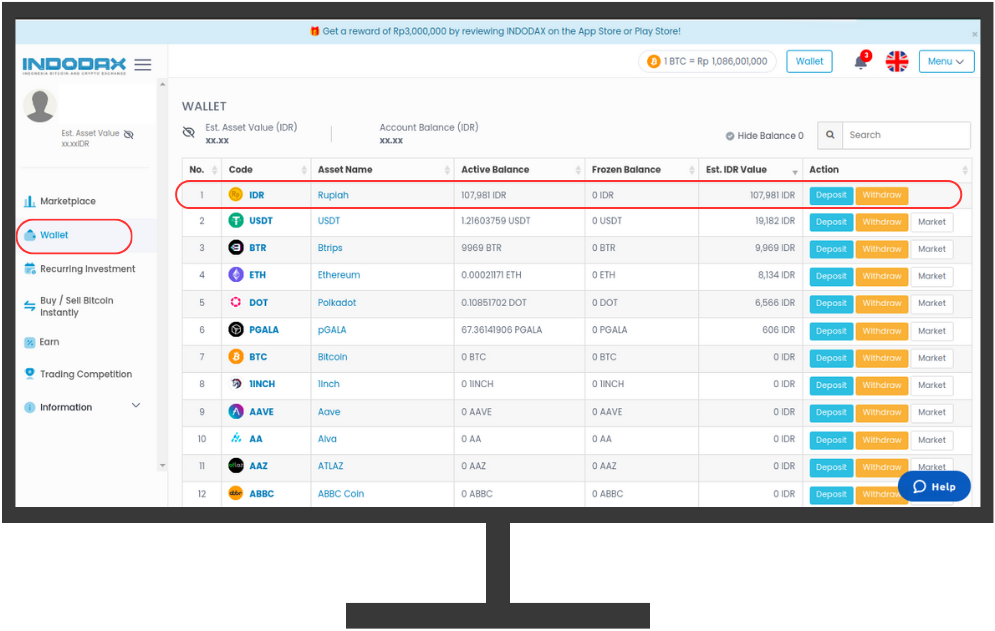
Task: Open Market for USDT
Action: [x=932, y=222]
